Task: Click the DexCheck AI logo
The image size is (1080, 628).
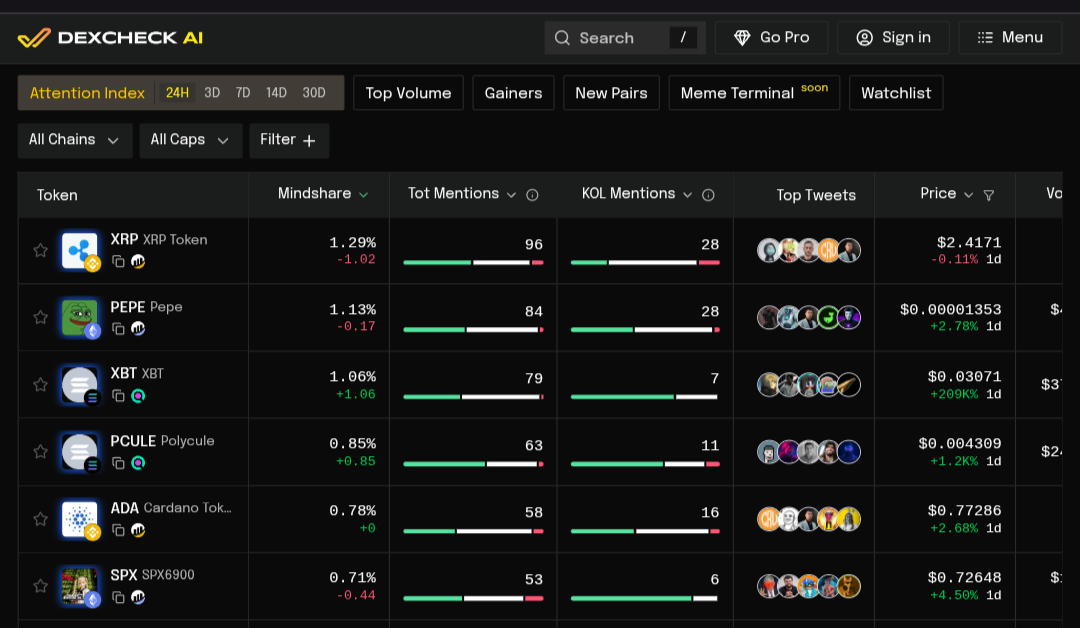Action: [x=110, y=38]
